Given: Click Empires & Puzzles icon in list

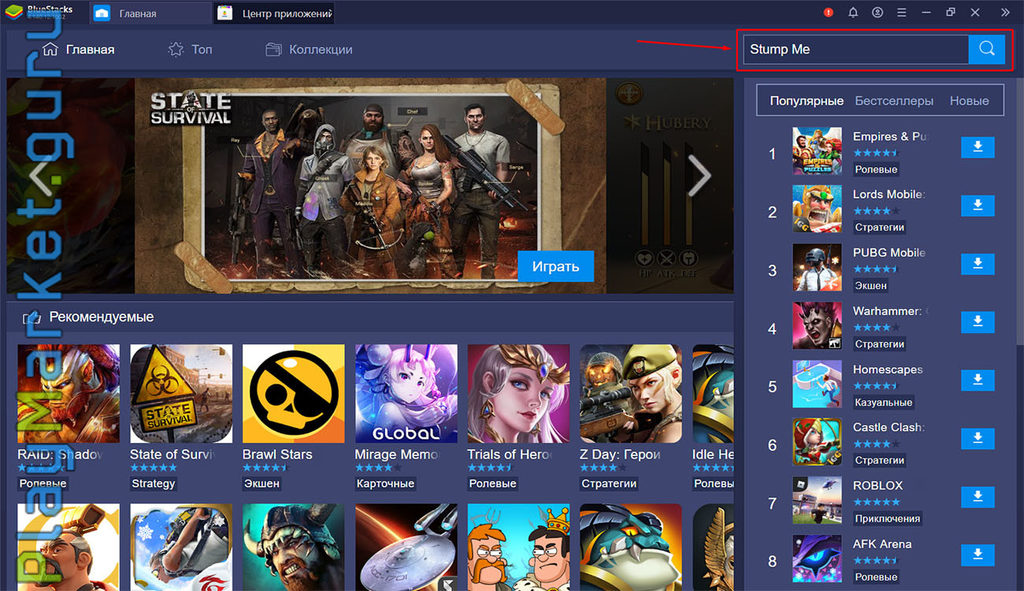Looking at the screenshot, I should pos(817,151).
